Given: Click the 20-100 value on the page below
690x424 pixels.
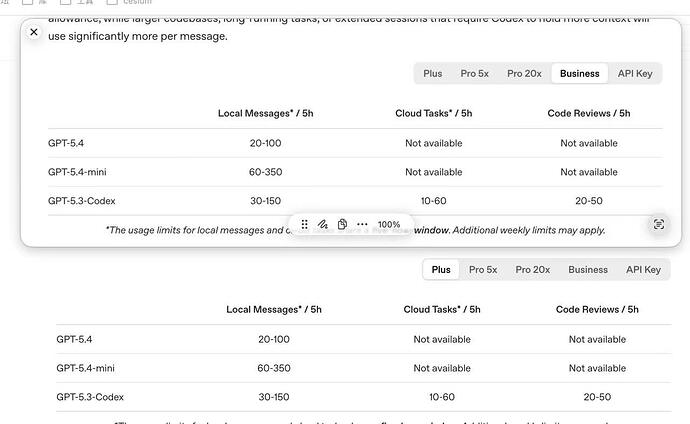Looking at the screenshot, I should point(274,339).
